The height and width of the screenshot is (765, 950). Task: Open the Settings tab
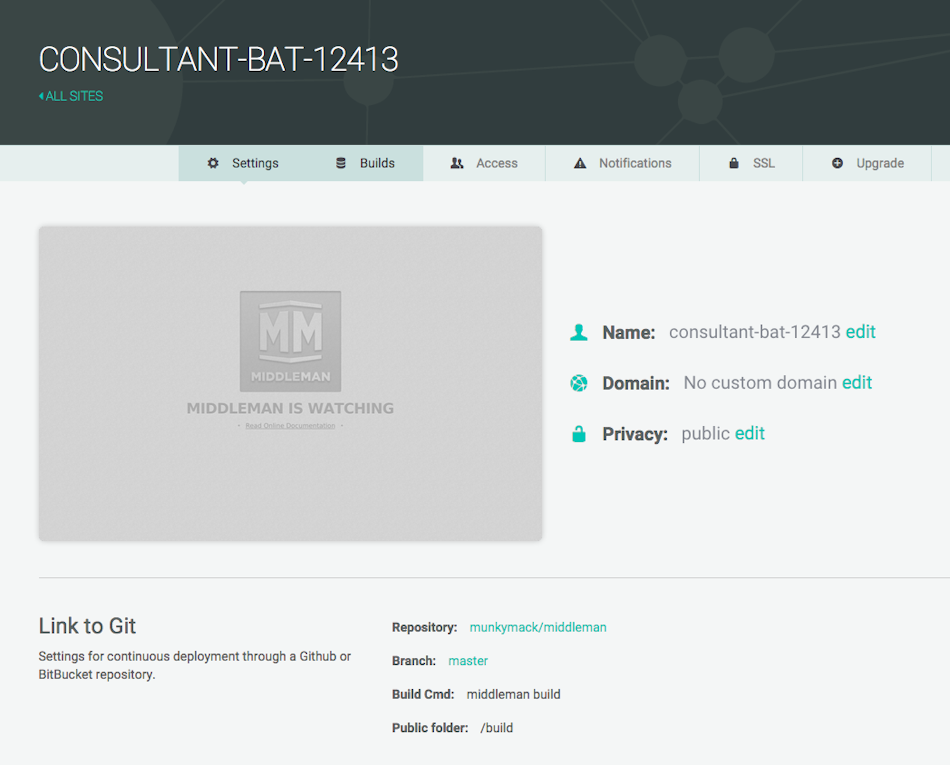point(243,163)
